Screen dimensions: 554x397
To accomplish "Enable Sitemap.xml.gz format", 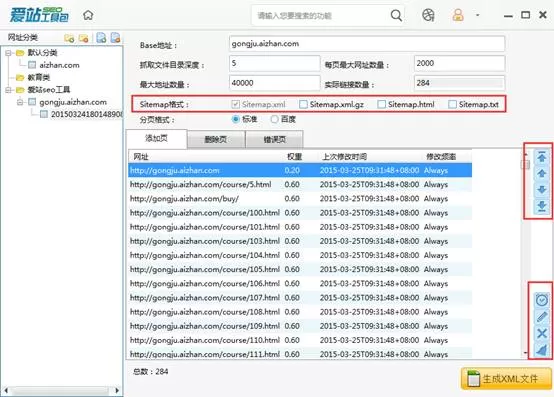I will 303,104.
